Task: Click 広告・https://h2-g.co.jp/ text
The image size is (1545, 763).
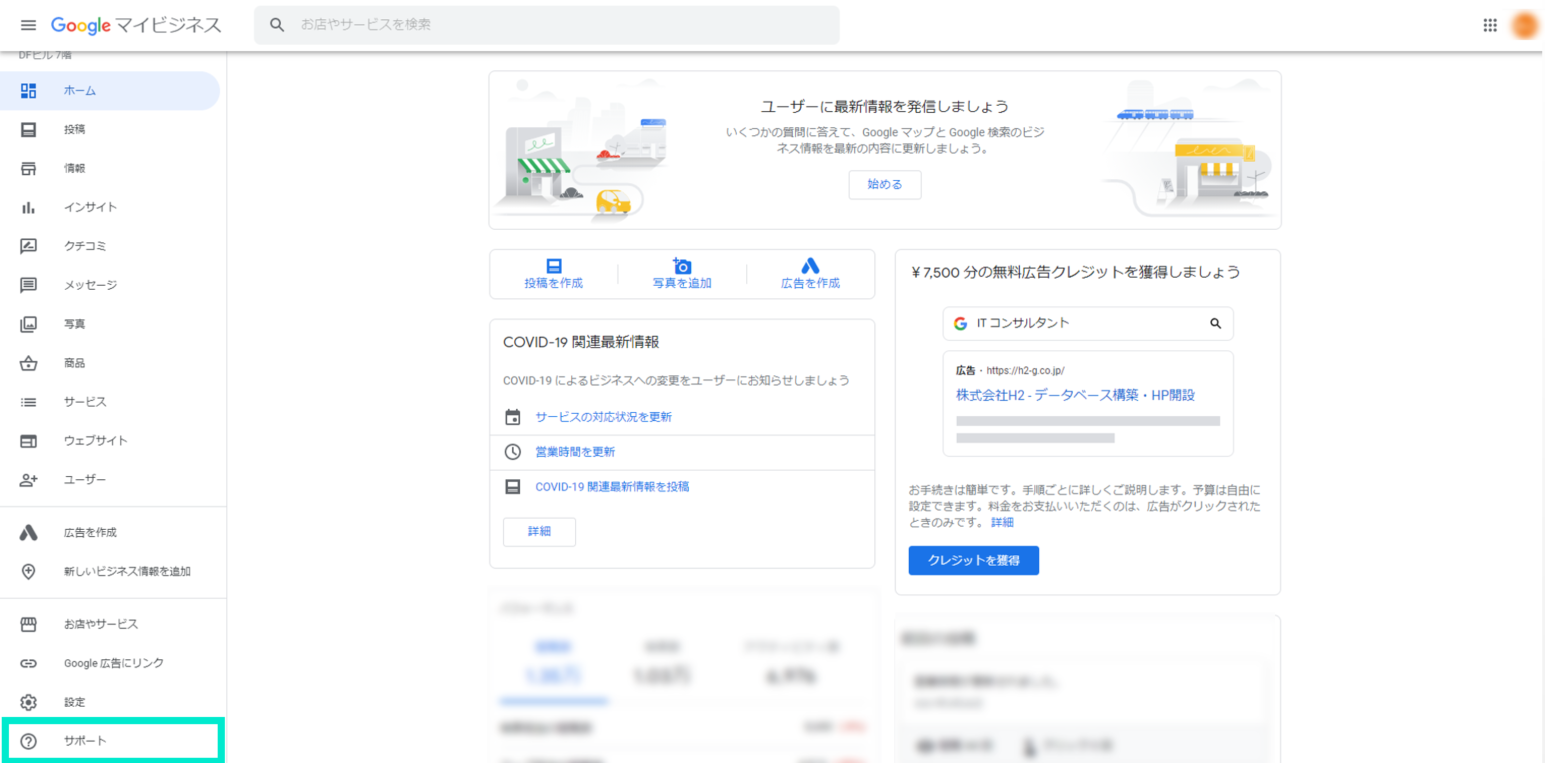Action: point(1010,370)
